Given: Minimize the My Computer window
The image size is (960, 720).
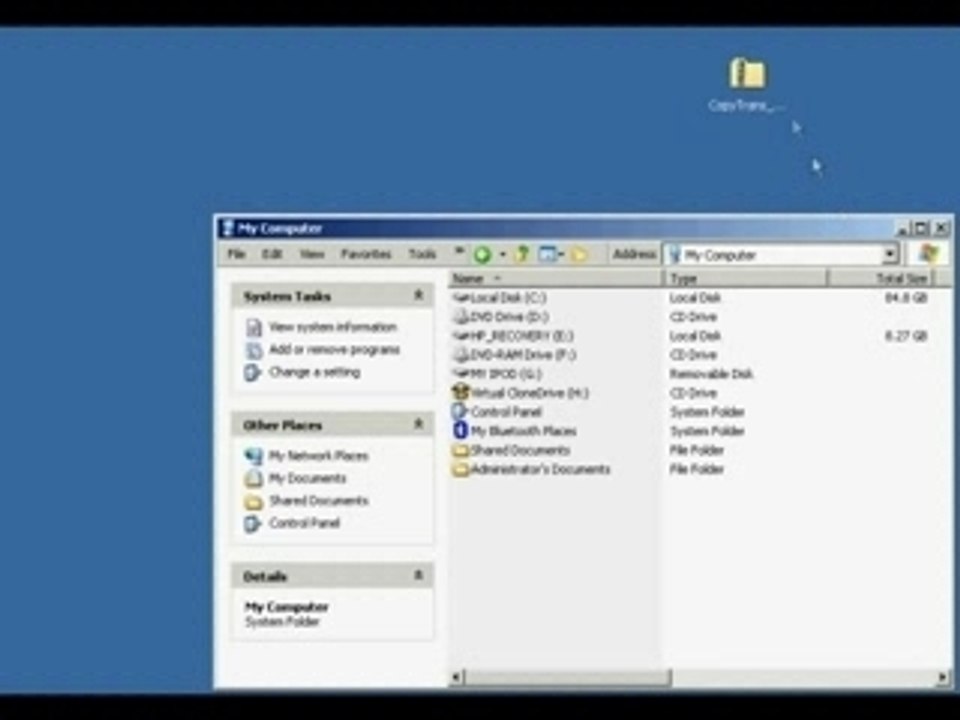Looking at the screenshot, I should pos(903,228).
